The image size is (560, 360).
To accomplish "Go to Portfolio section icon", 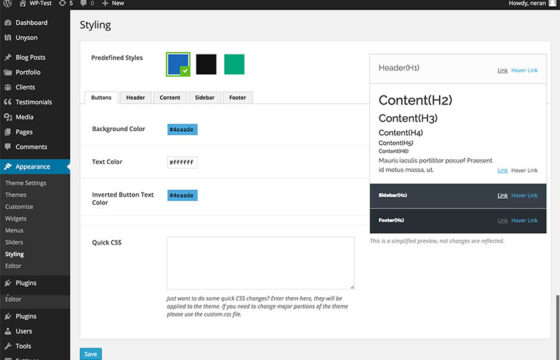I will (8, 72).
